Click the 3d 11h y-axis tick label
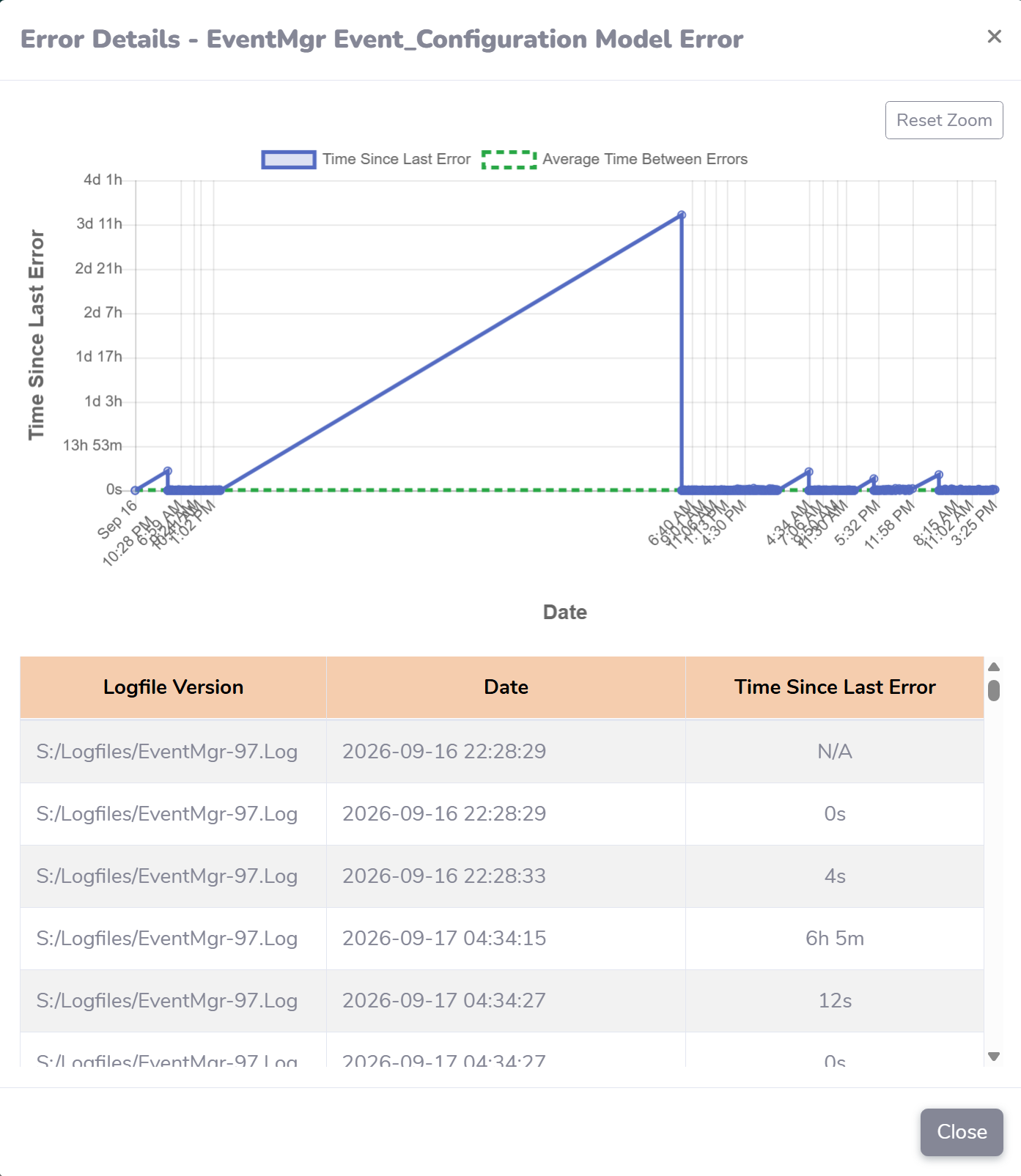1021x1176 pixels. pyautogui.click(x=100, y=223)
